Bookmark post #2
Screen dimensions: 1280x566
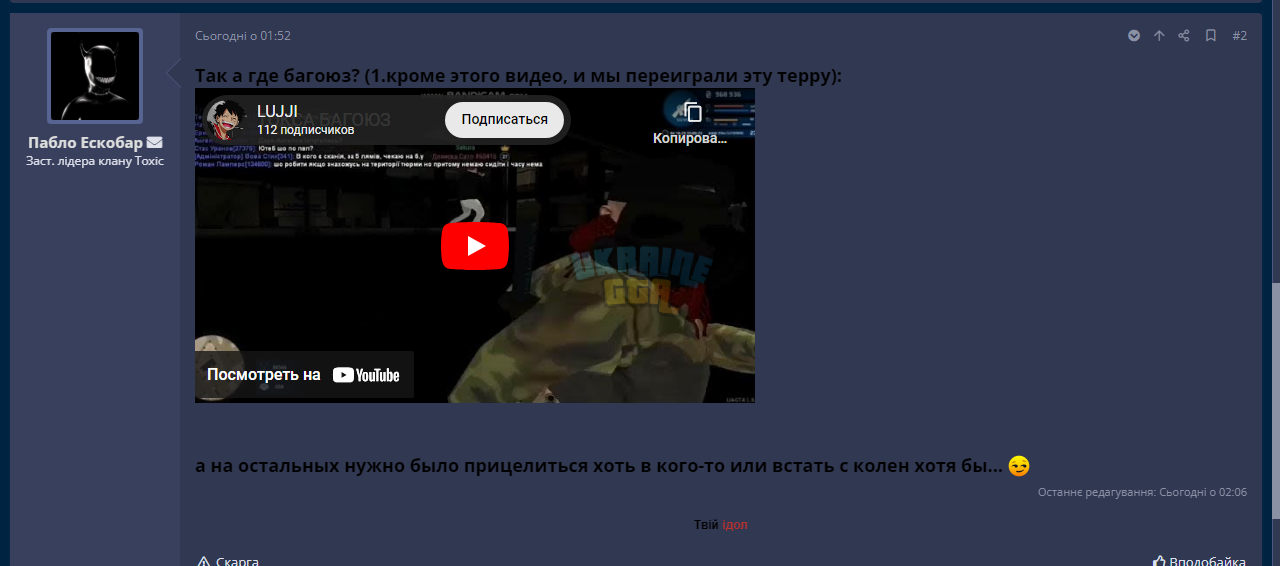[1210, 36]
